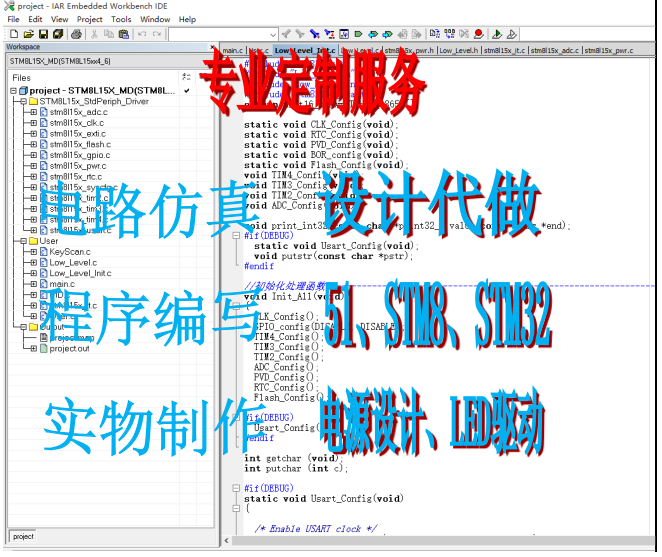Screen dimensions: 662x557
Task: Open the Edit menu
Action: (35, 19)
